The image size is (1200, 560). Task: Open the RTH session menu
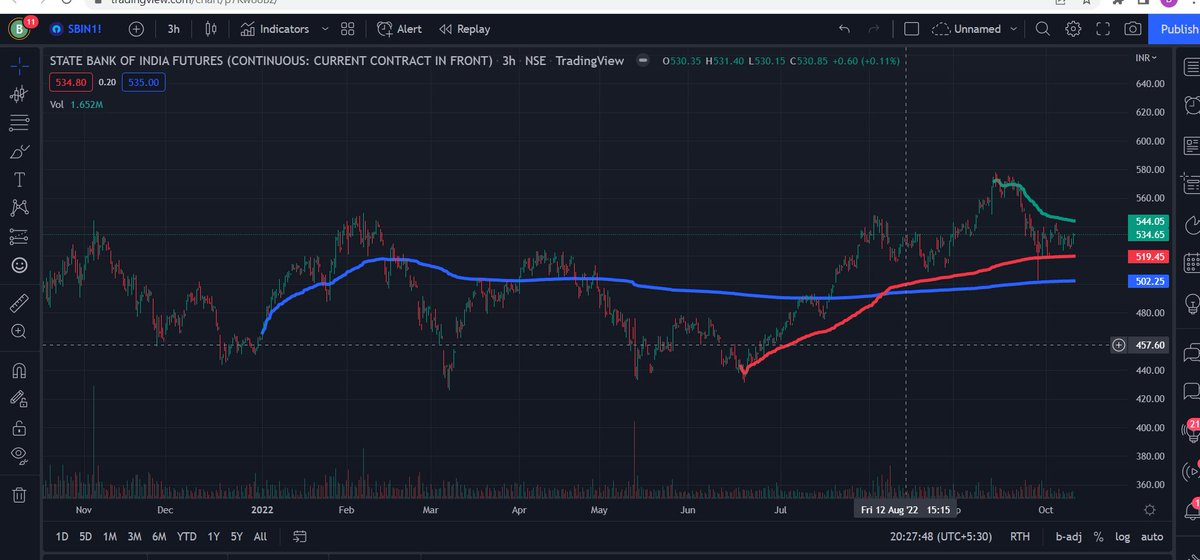coord(1021,537)
